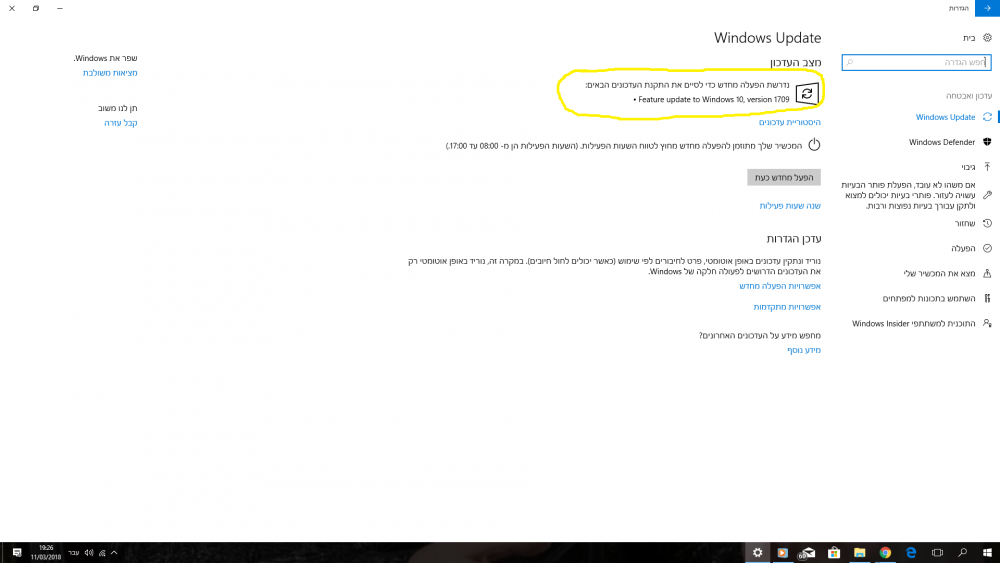Open שנה שעות פעילות active hours link

790,206
